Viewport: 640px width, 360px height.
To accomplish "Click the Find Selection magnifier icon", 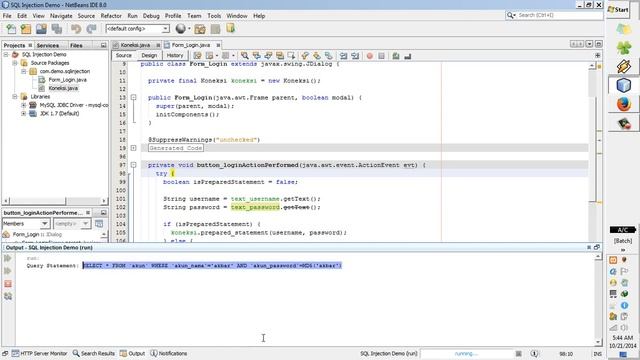I will coord(244,56).
